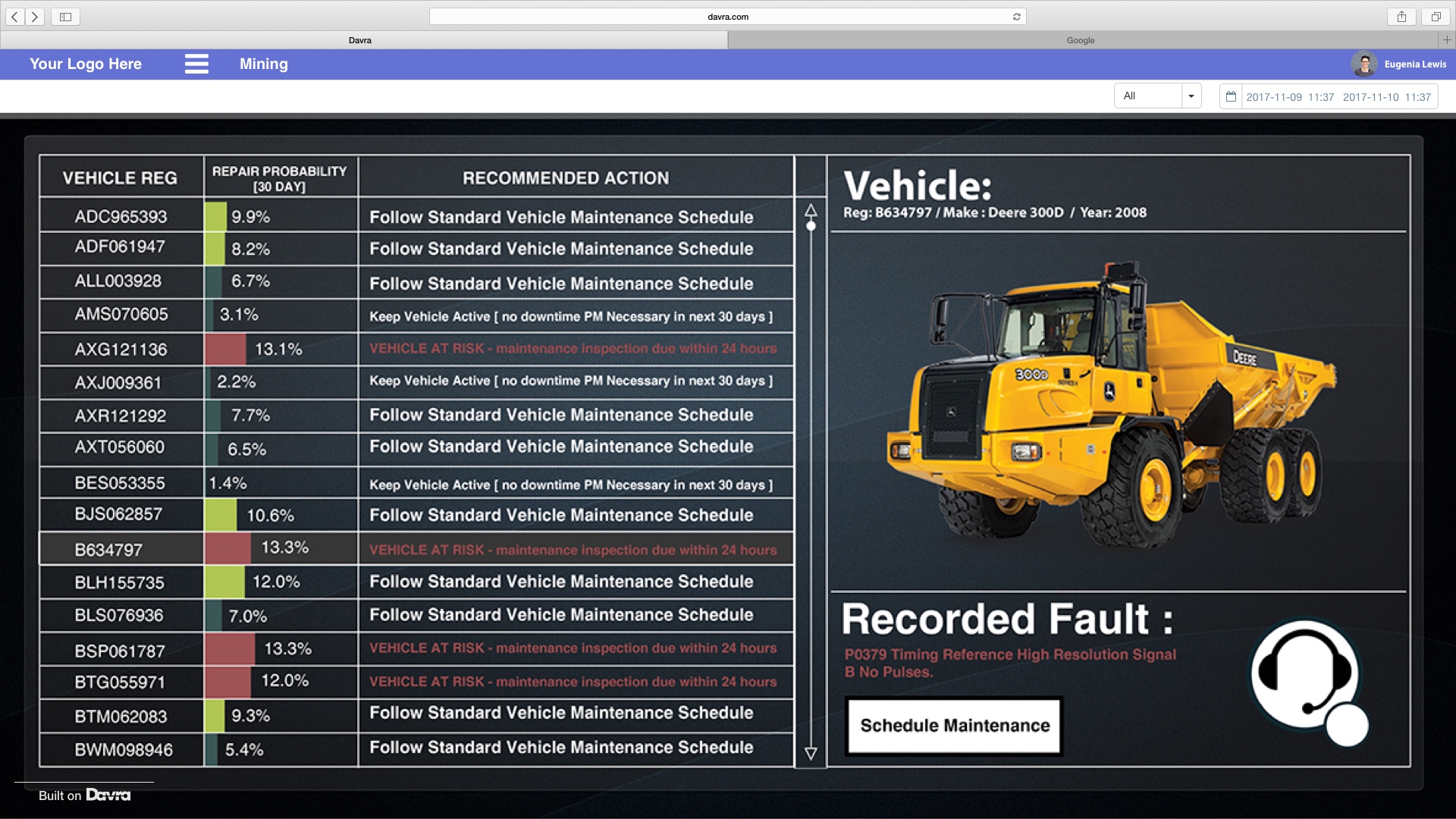Image resolution: width=1456 pixels, height=819 pixels.
Task: Add a new browser tab
Action: (x=1447, y=40)
